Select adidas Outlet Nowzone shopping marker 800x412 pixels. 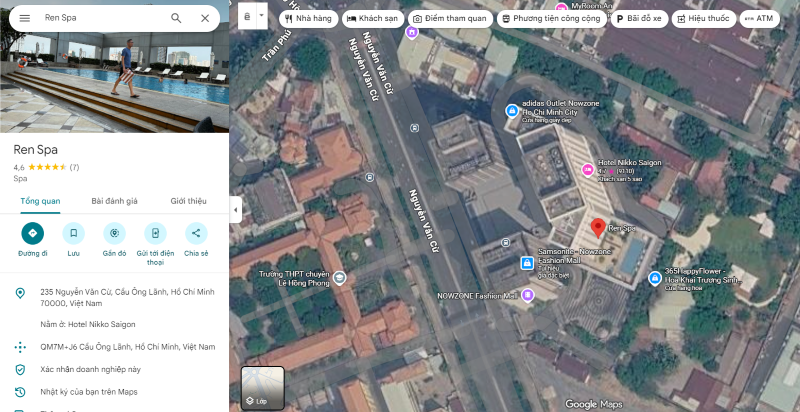[x=512, y=111]
